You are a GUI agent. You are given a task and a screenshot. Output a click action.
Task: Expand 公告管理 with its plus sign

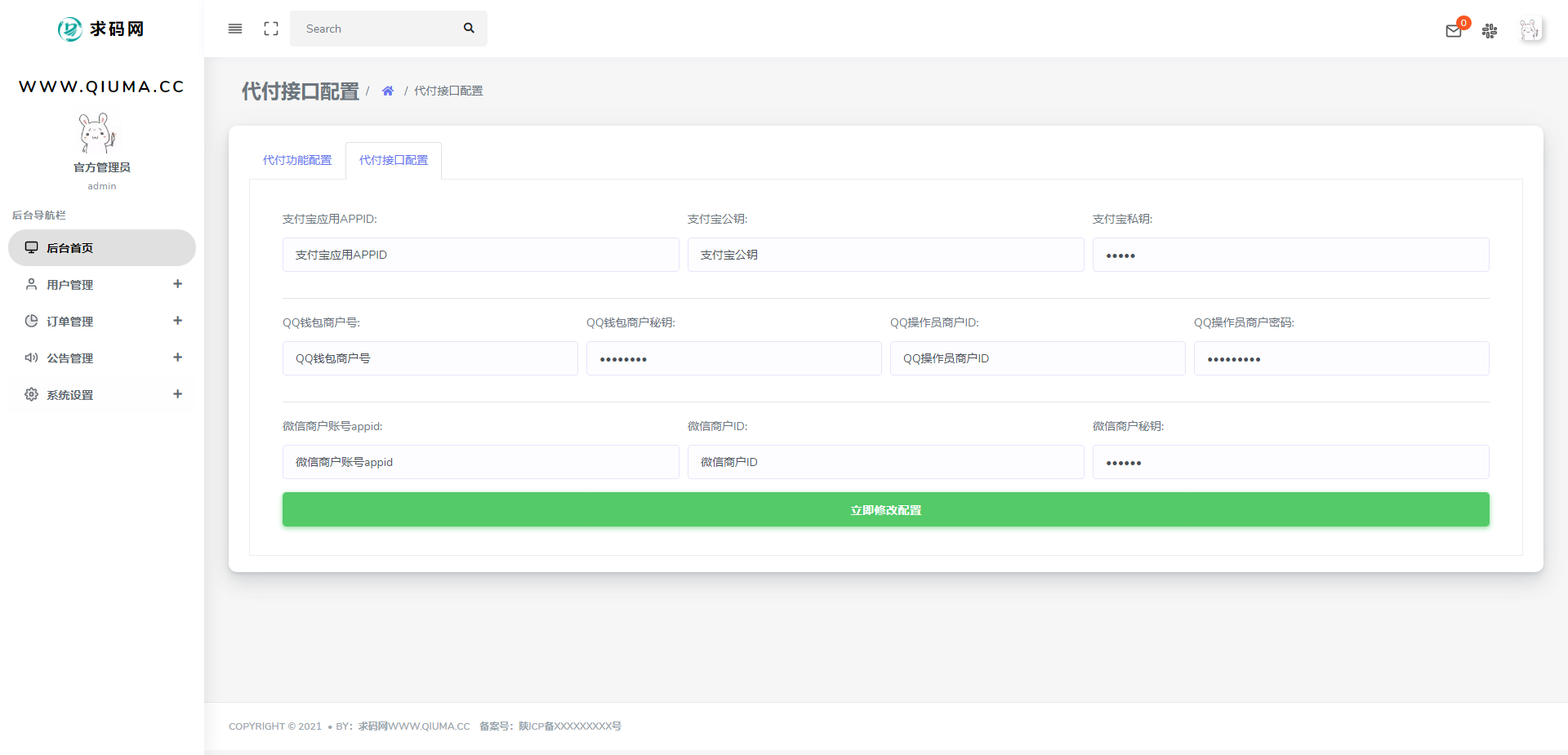tap(177, 358)
